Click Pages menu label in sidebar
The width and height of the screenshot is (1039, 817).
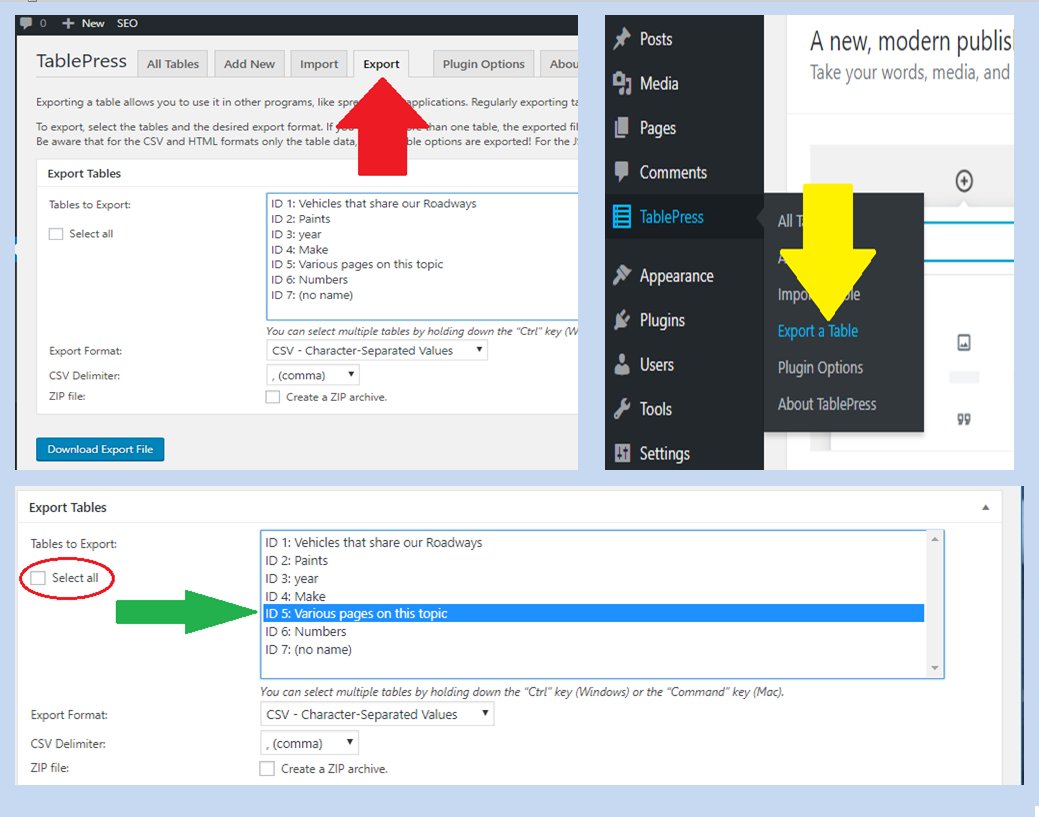coord(657,128)
